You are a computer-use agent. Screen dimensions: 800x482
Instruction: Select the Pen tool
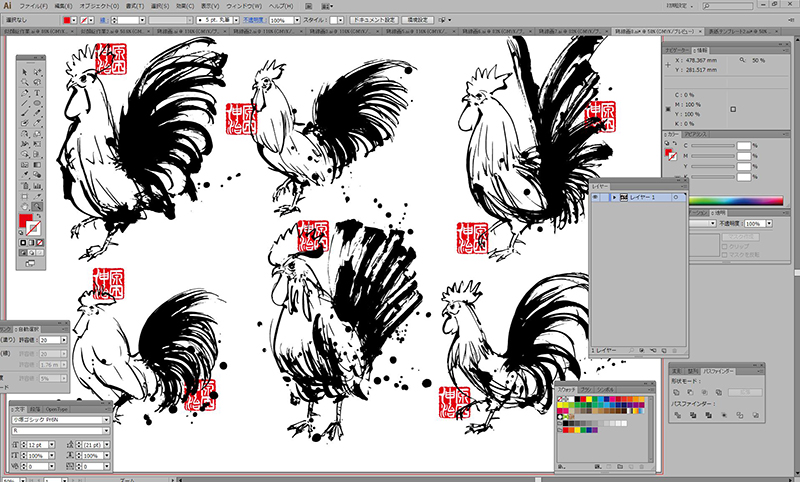pyautogui.click(x=24, y=93)
